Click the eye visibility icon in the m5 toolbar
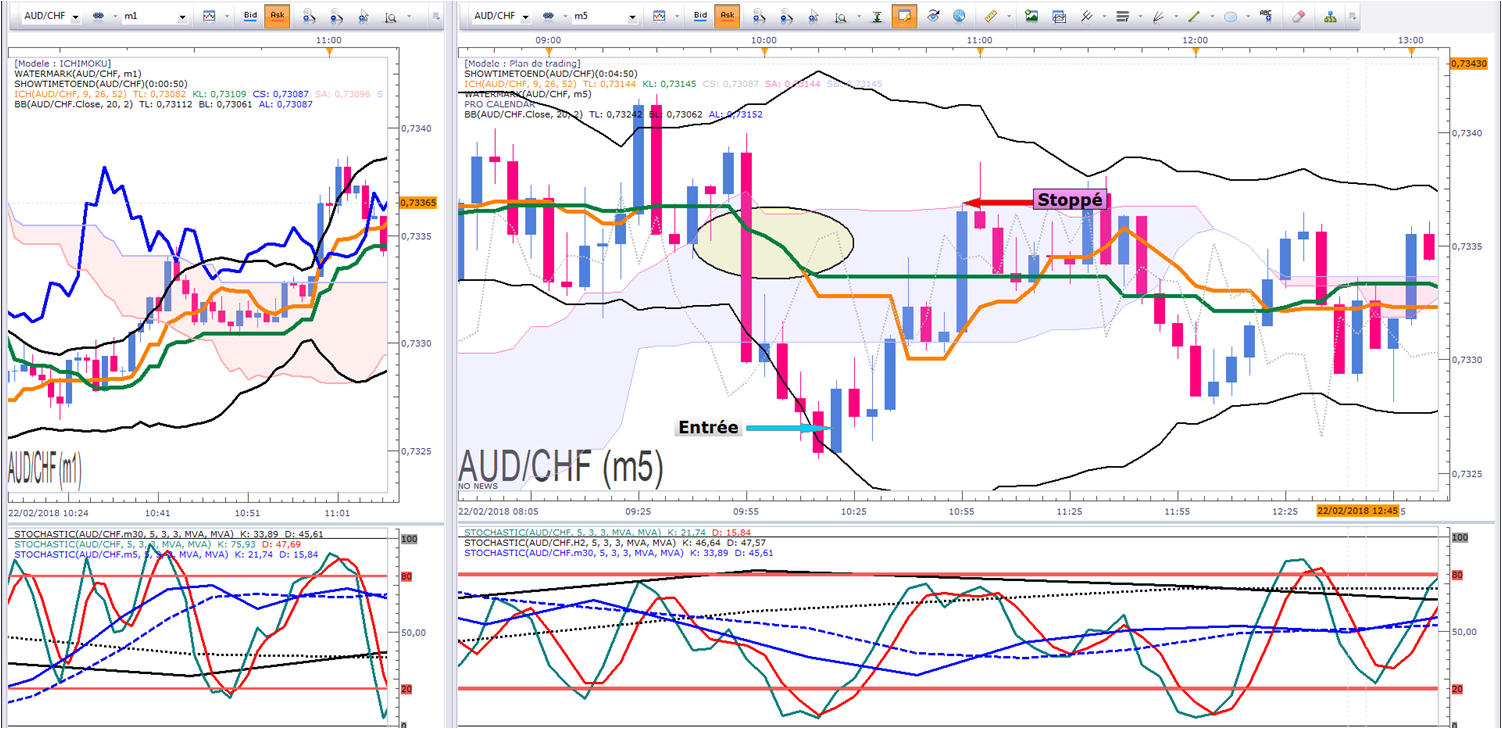This screenshot has width=1502, height=729. click(933, 16)
